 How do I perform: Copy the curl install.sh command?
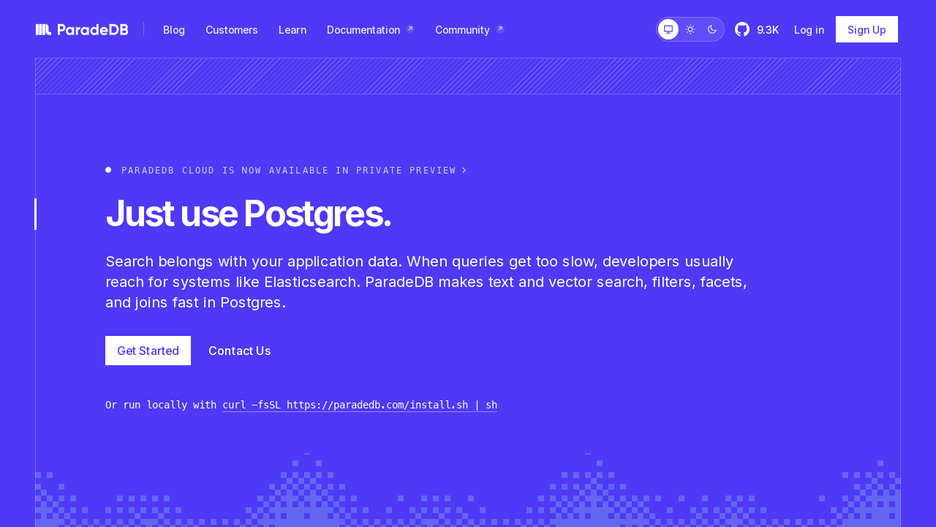coord(359,405)
